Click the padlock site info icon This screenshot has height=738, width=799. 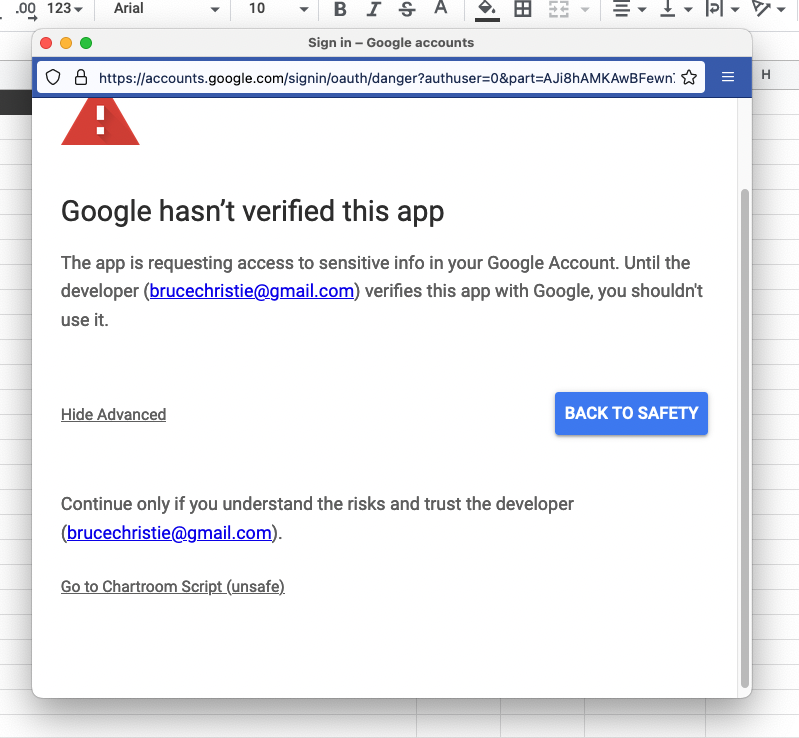coord(80,78)
